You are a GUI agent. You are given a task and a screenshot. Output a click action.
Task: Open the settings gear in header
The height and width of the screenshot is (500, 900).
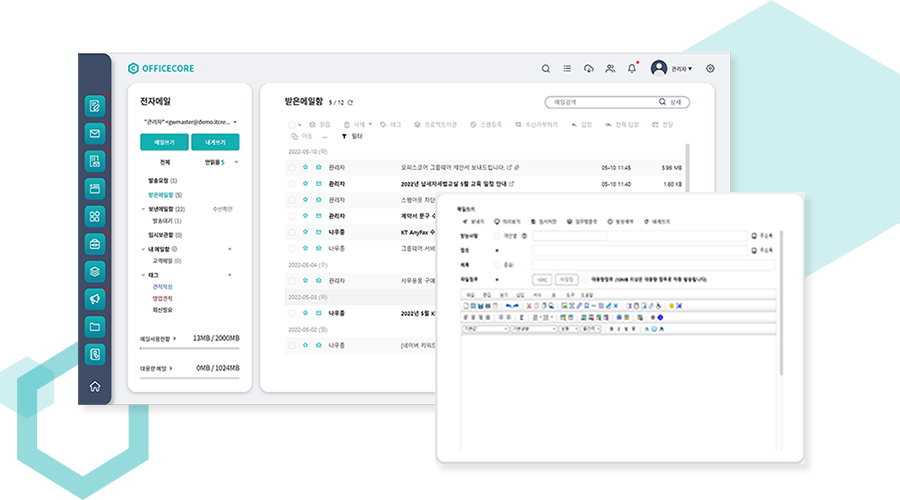710,69
